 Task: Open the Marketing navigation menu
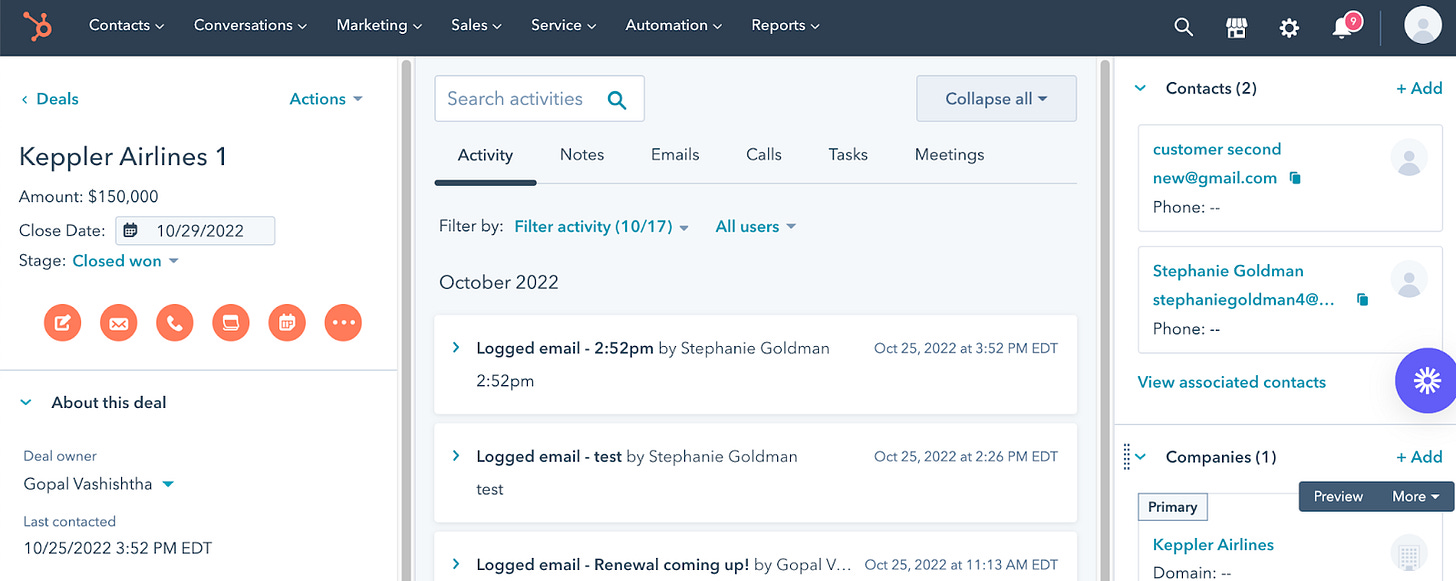coord(379,25)
